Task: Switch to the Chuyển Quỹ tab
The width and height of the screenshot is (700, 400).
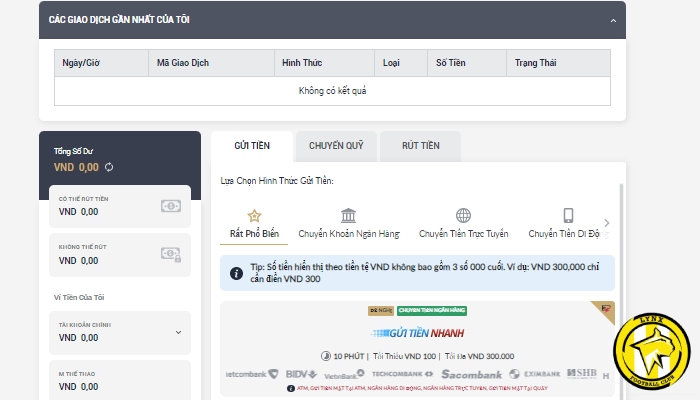Action: [336, 146]
